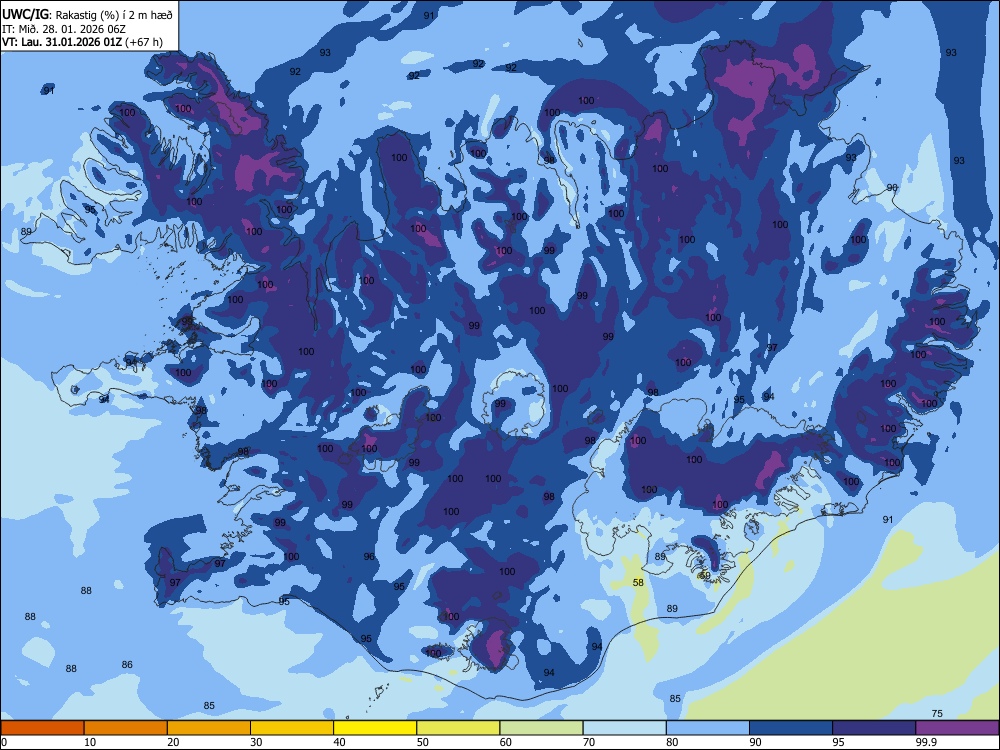Click the orange 10–20 legend swatch
The image size is (1000, 750).
pos(126,728)
